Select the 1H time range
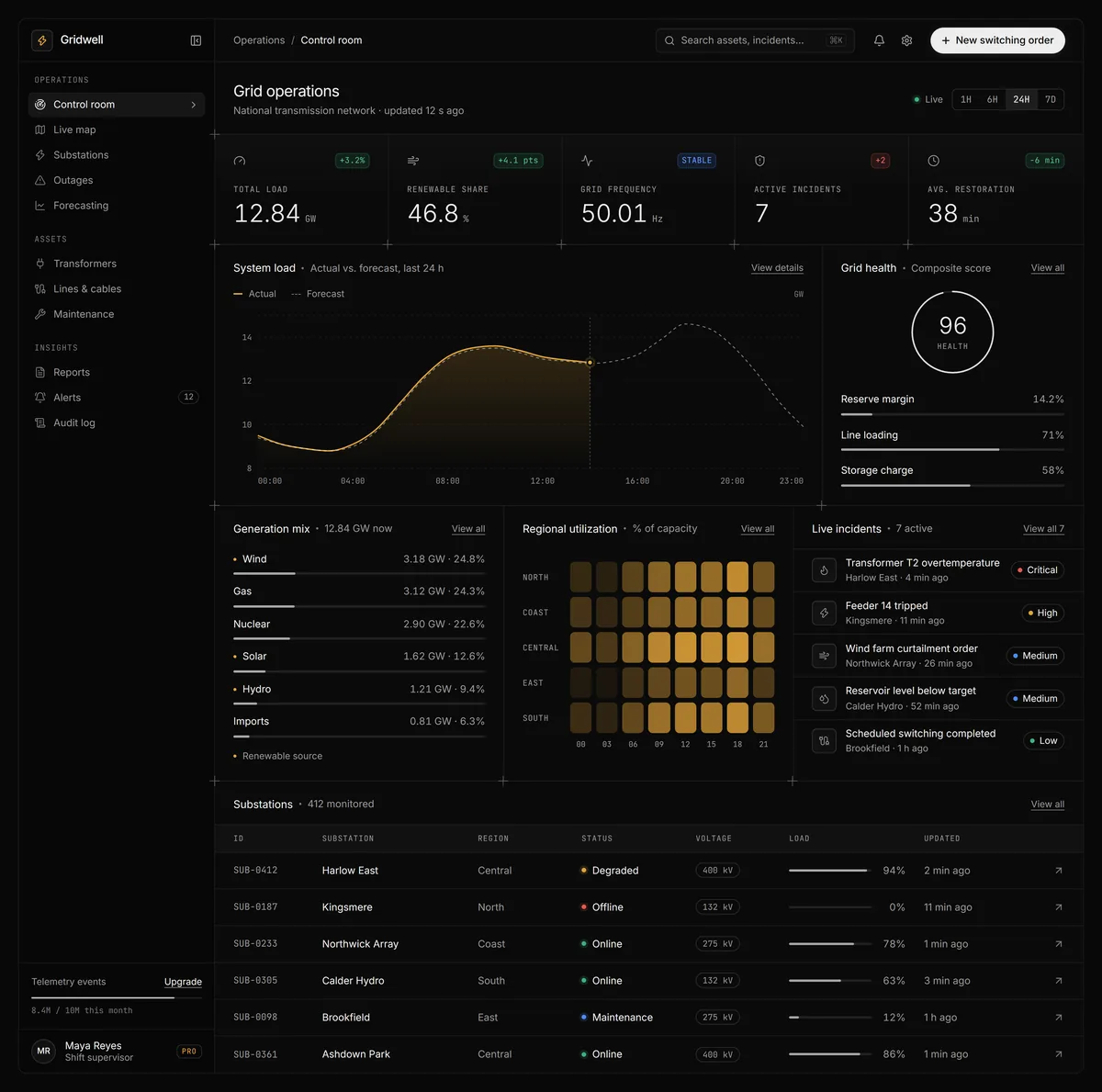 (966, 99)
